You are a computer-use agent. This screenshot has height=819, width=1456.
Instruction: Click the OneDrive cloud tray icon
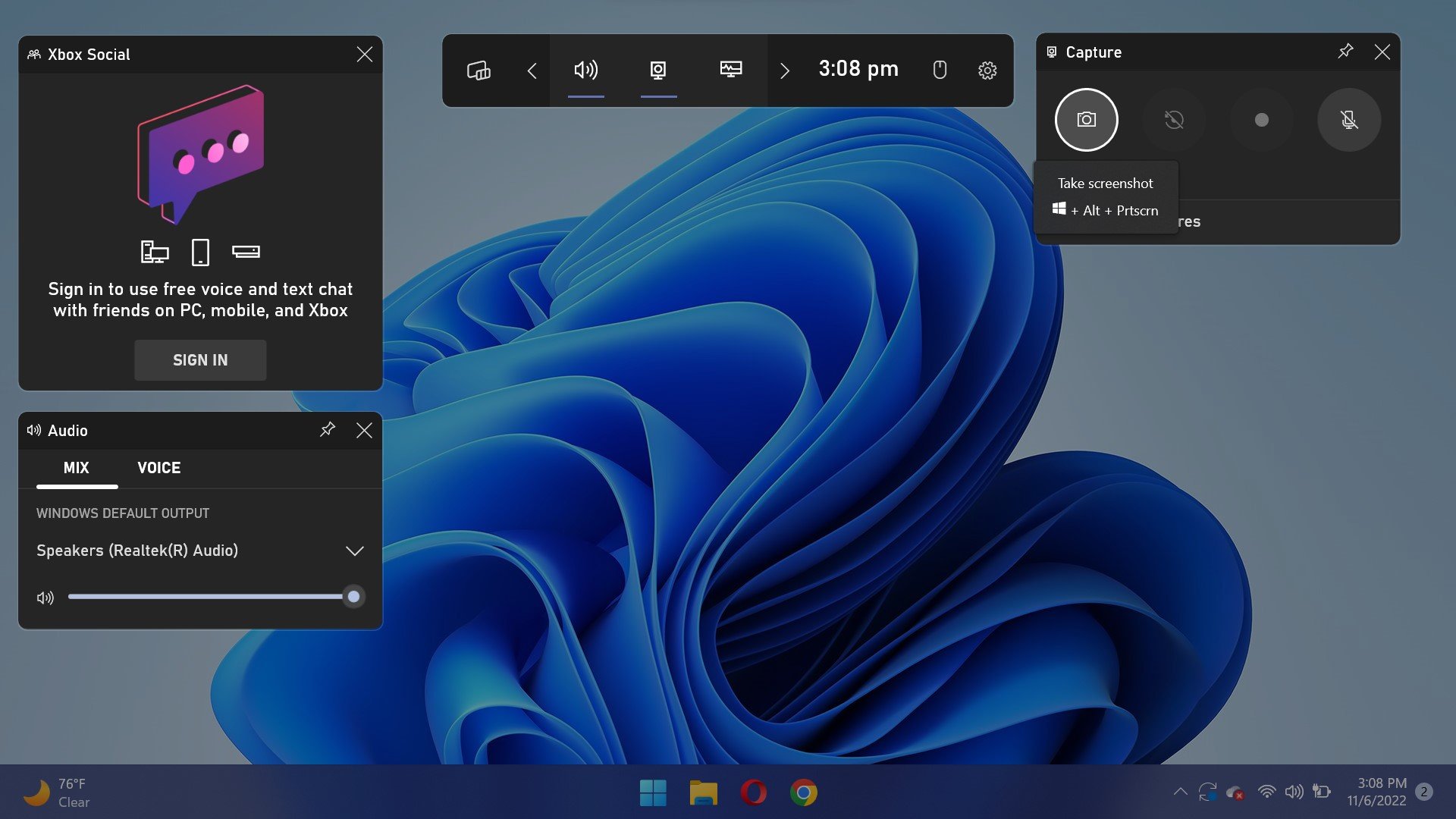[x=1235, y=792]
